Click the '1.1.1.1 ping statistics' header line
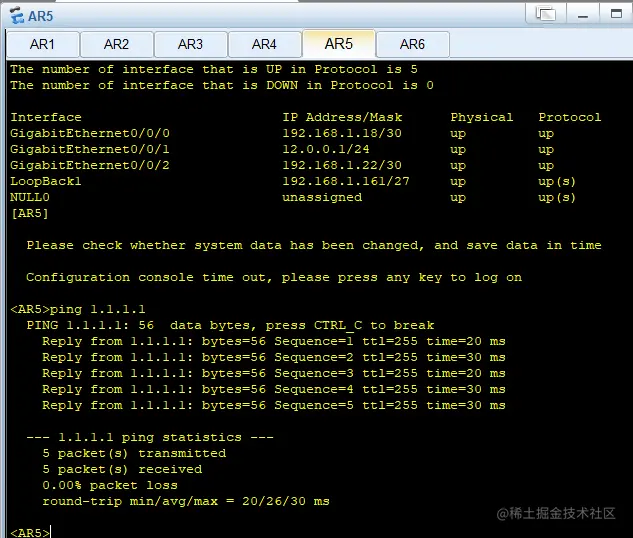This screenshot has height=538, width=633. click(x=150, y=438)
